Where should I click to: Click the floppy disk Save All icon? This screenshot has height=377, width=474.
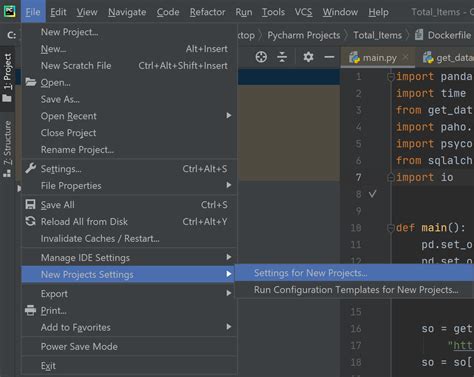30,204
